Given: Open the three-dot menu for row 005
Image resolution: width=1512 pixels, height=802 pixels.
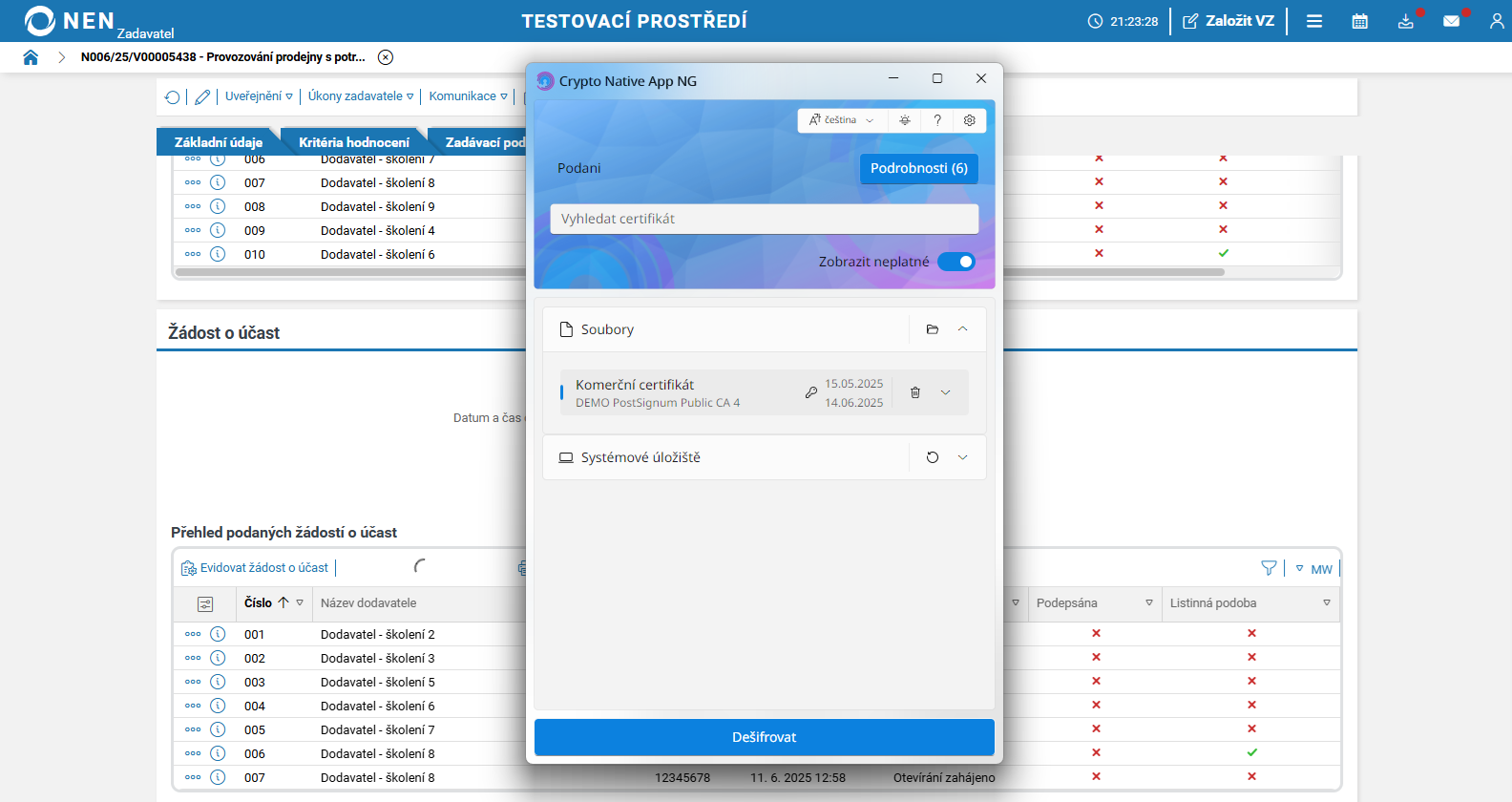Looking at the screenshot, I should 193,729.
